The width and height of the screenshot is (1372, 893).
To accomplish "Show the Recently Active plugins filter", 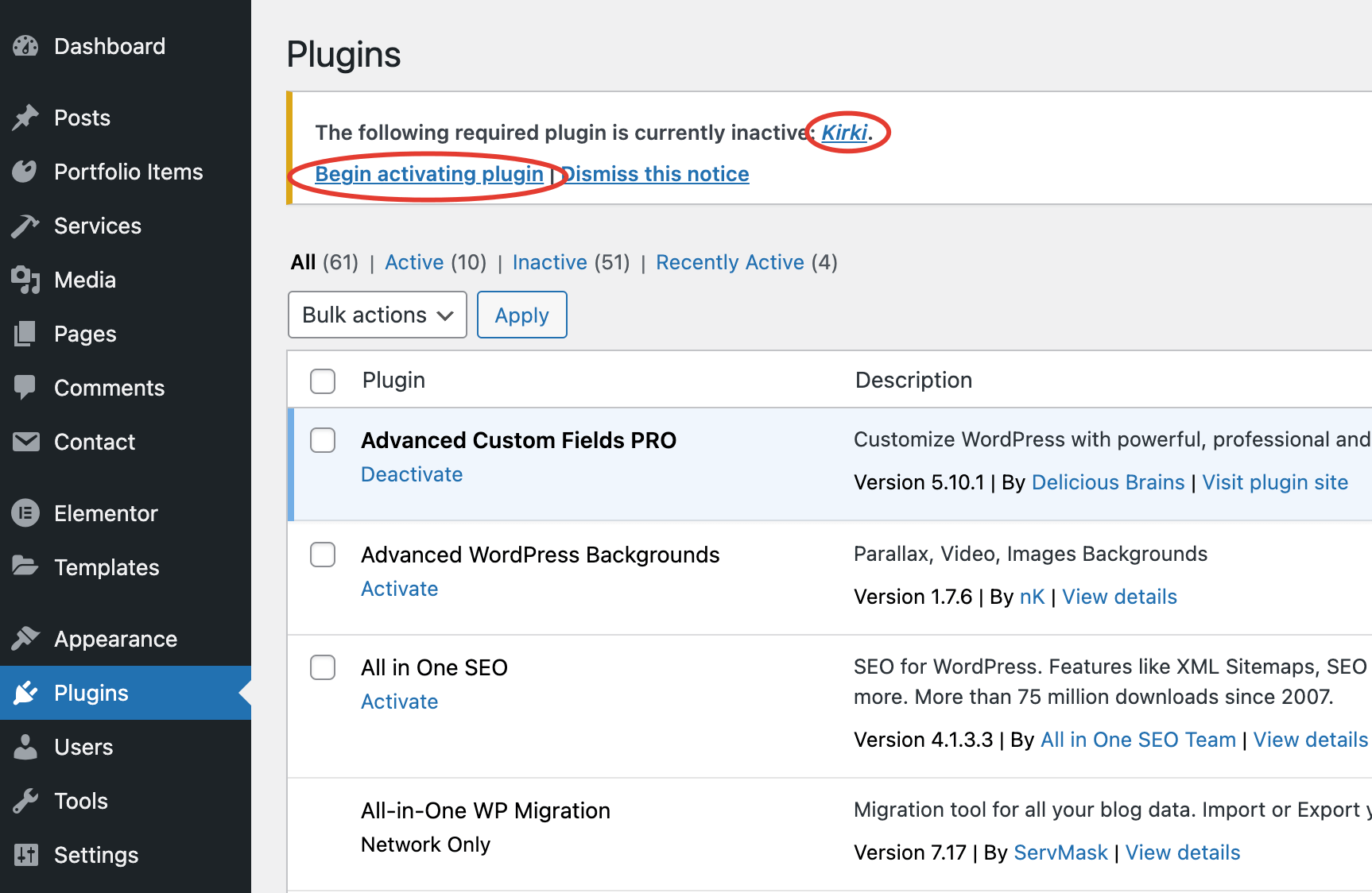I will (730, 262).
